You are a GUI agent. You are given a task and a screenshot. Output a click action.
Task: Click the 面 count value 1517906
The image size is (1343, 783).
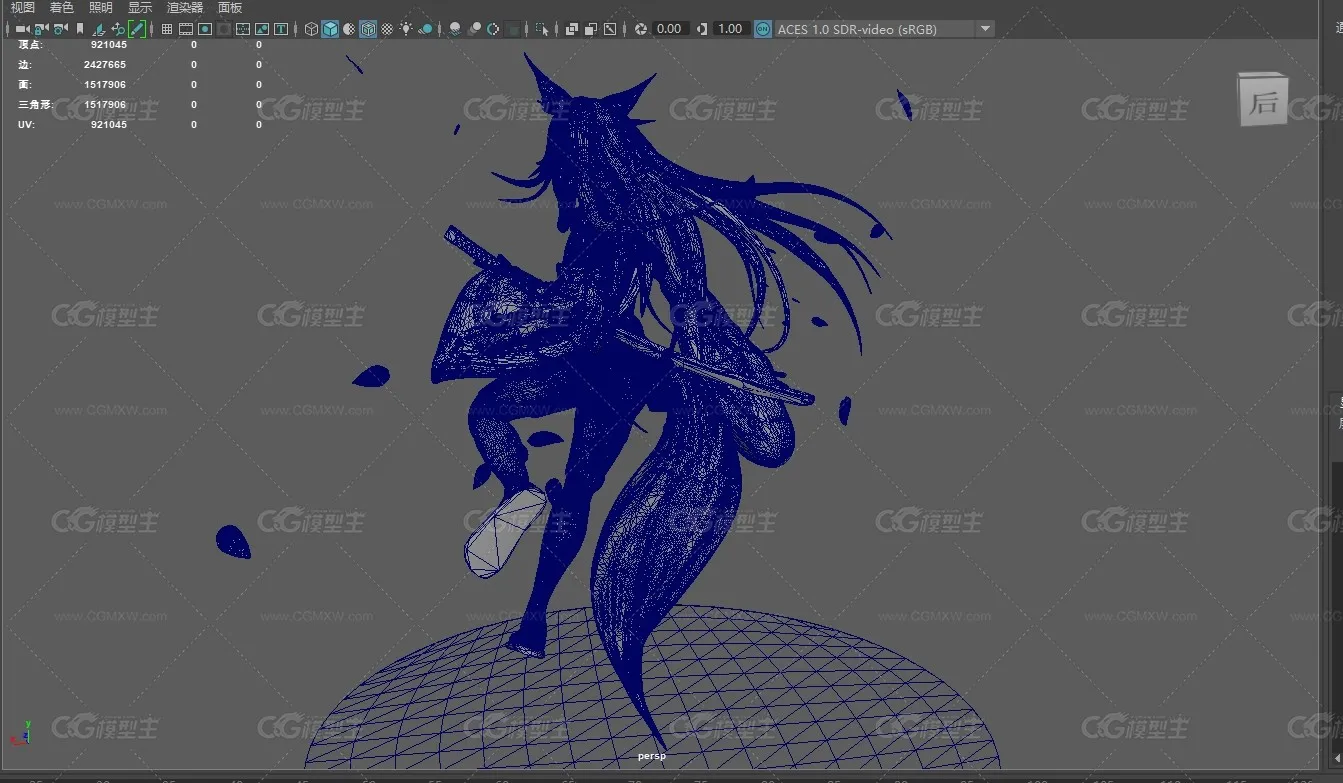105,84
